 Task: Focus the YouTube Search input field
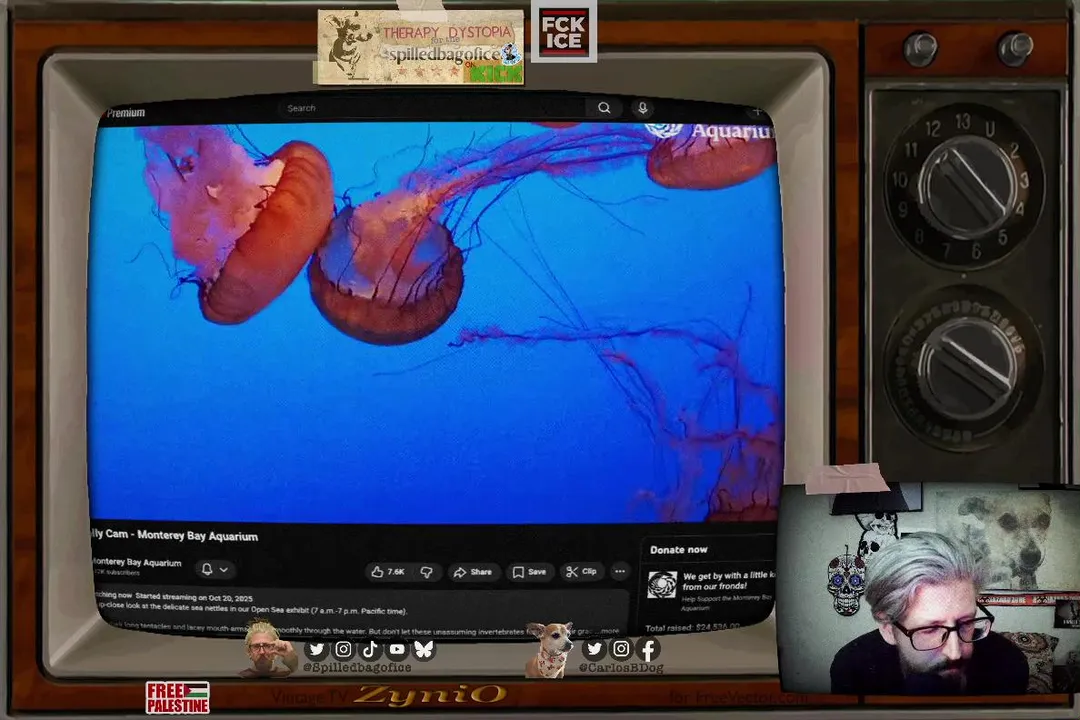click(434, 108)
